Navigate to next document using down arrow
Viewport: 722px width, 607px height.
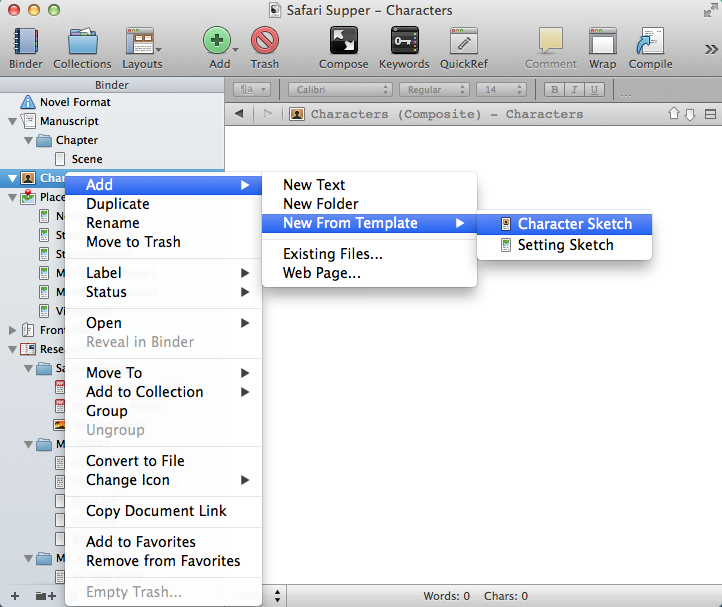click(x=690, y=114)
